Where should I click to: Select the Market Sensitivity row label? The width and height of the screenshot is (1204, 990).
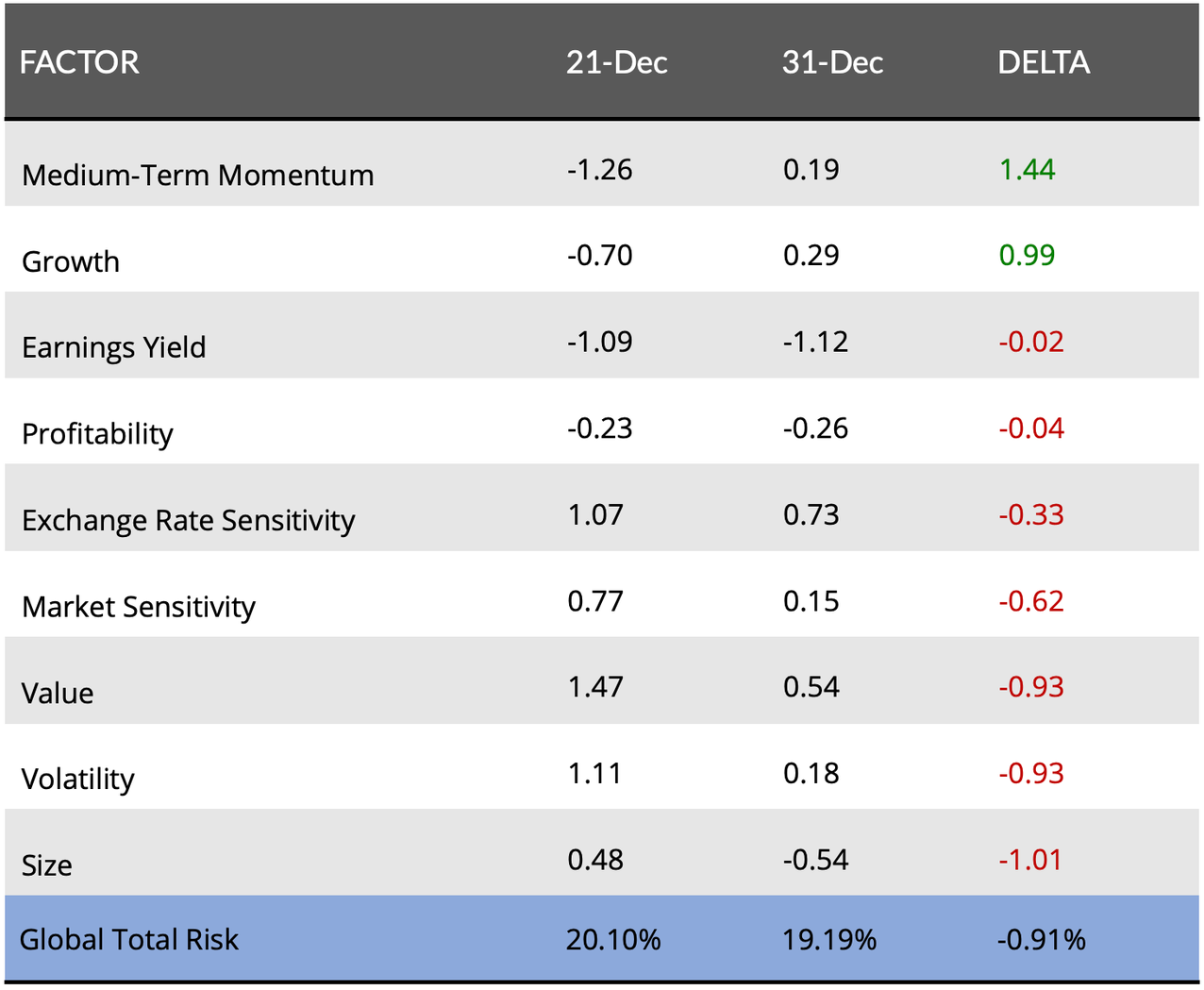[x=138, y=607]
